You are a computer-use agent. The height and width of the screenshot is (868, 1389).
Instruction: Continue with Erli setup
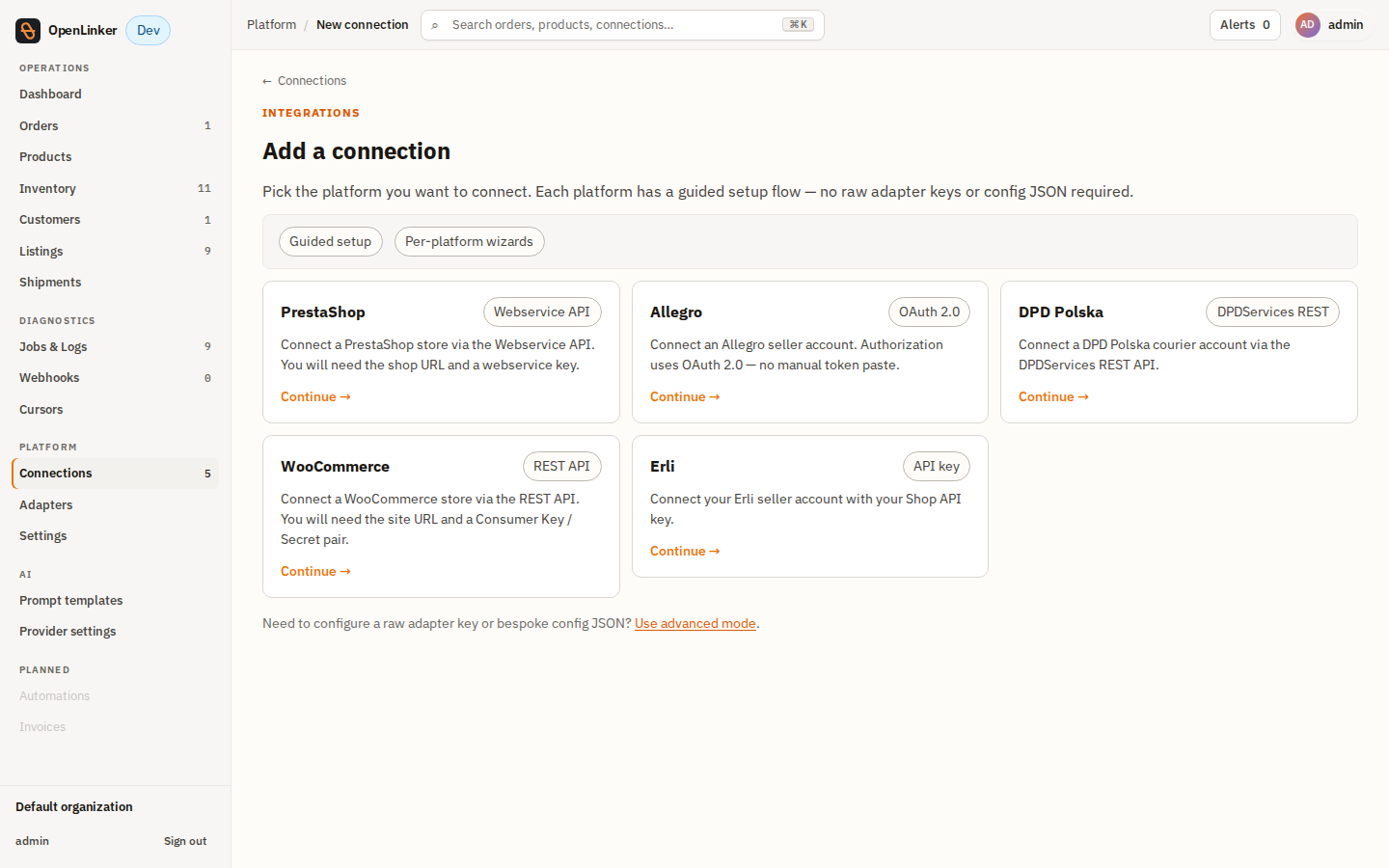tap(685, 551)
